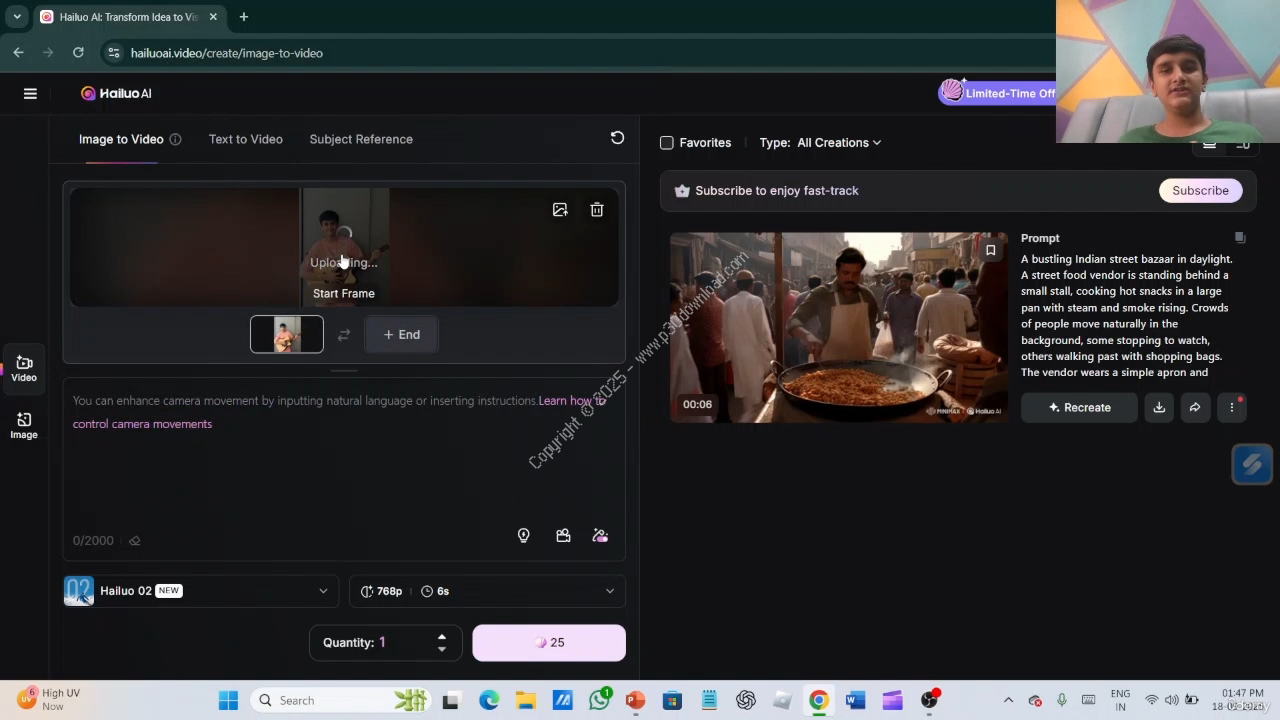Download the bazaar video

click(1159, 407)
